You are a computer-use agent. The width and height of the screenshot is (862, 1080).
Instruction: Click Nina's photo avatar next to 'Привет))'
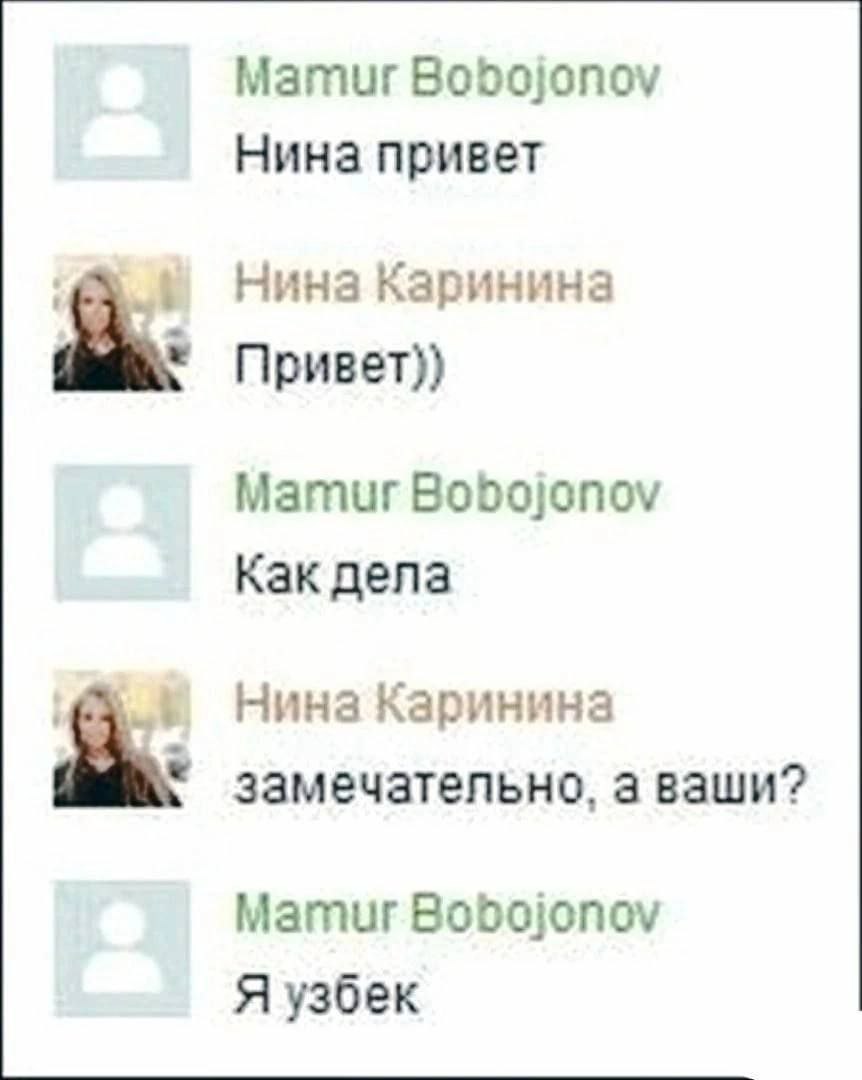tap(122, 323)
